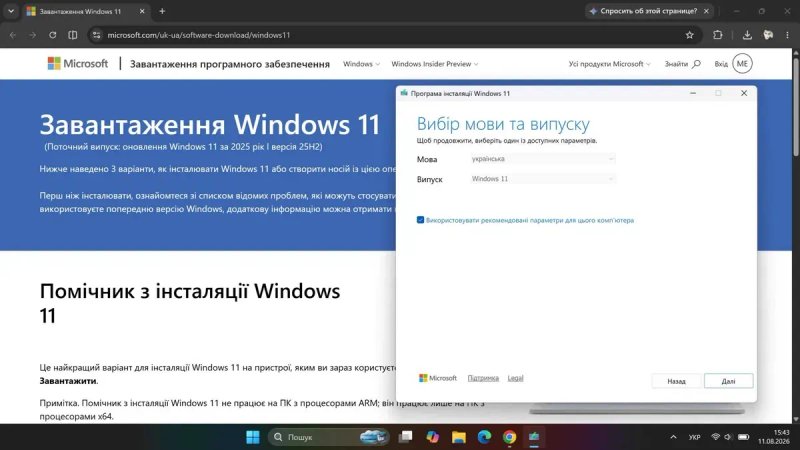The image size is (800, 450).
Task: Check battery status in system tray
Action: pos(744,437)
